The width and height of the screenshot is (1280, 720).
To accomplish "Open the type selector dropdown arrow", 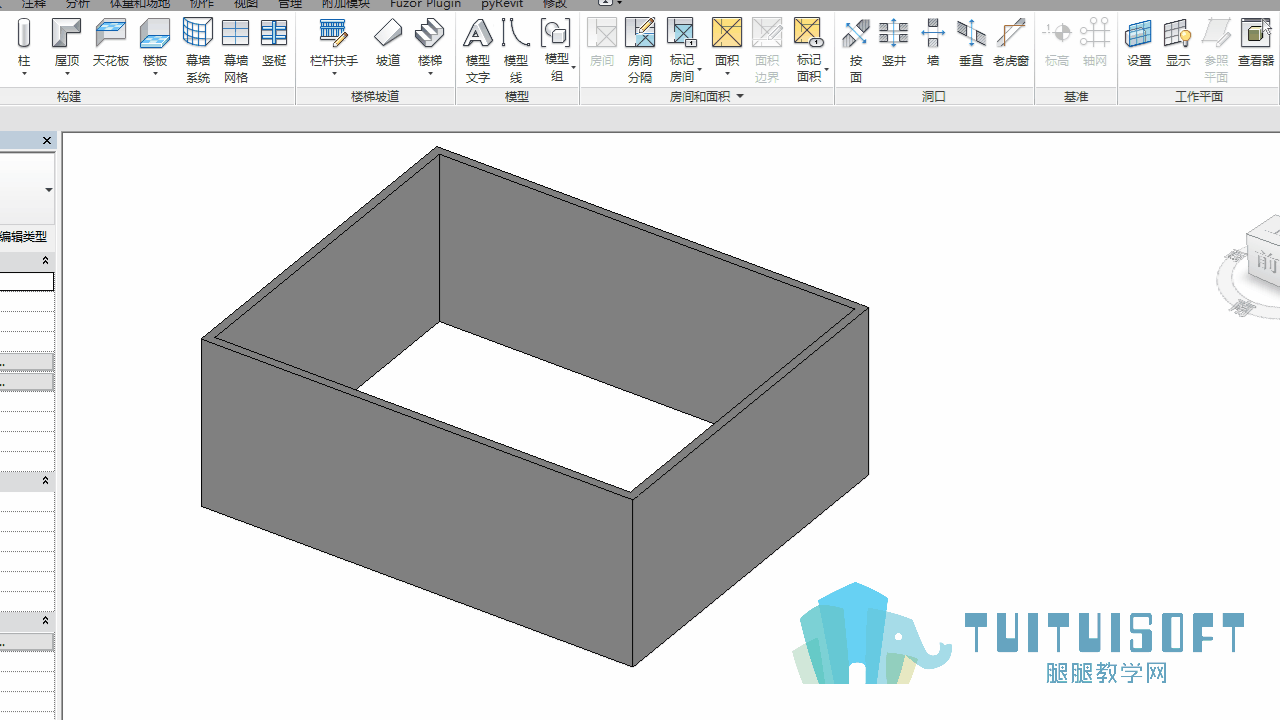I will tap(48, 190).
